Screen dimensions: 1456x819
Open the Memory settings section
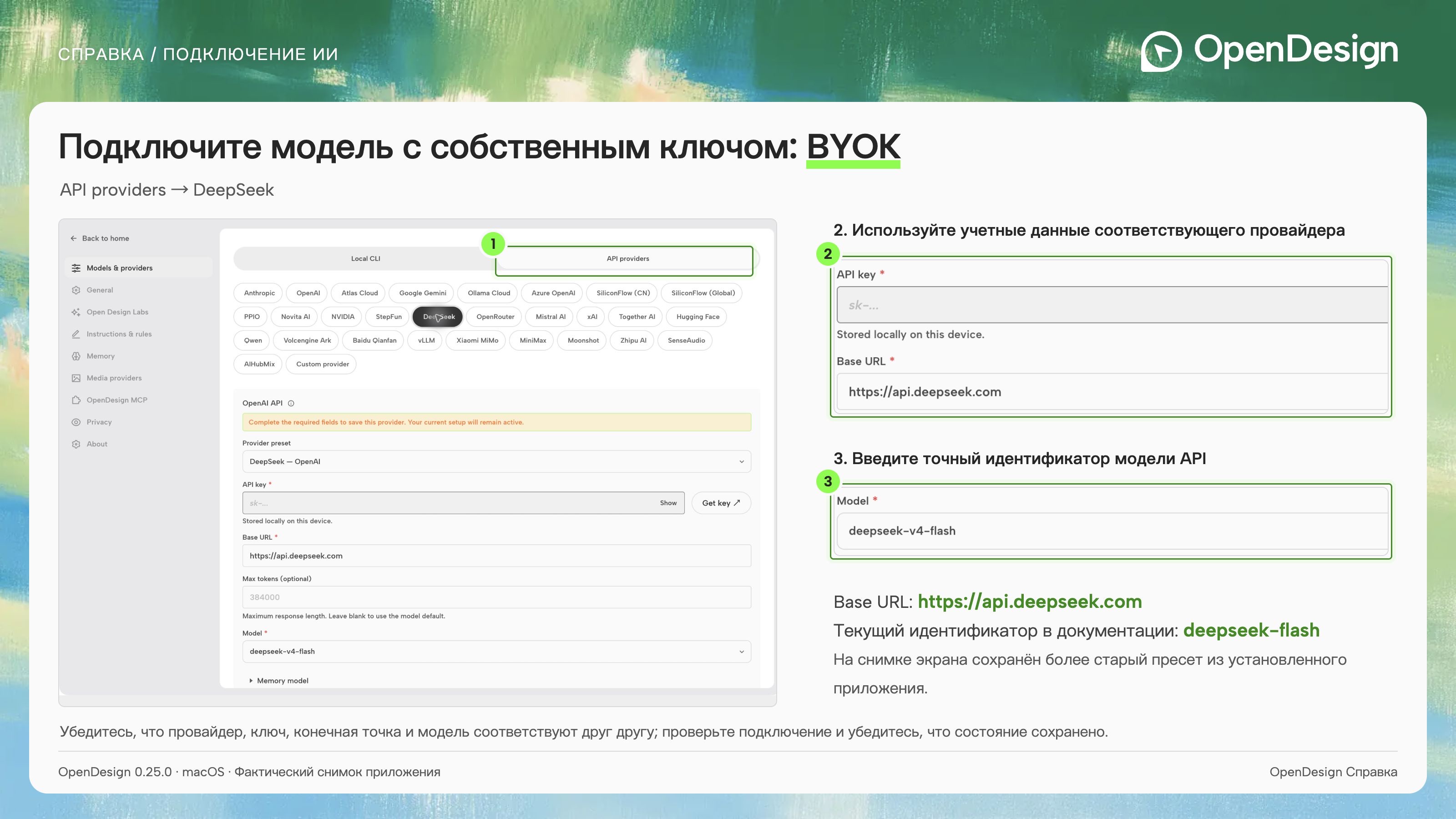[x=138, y=356]
